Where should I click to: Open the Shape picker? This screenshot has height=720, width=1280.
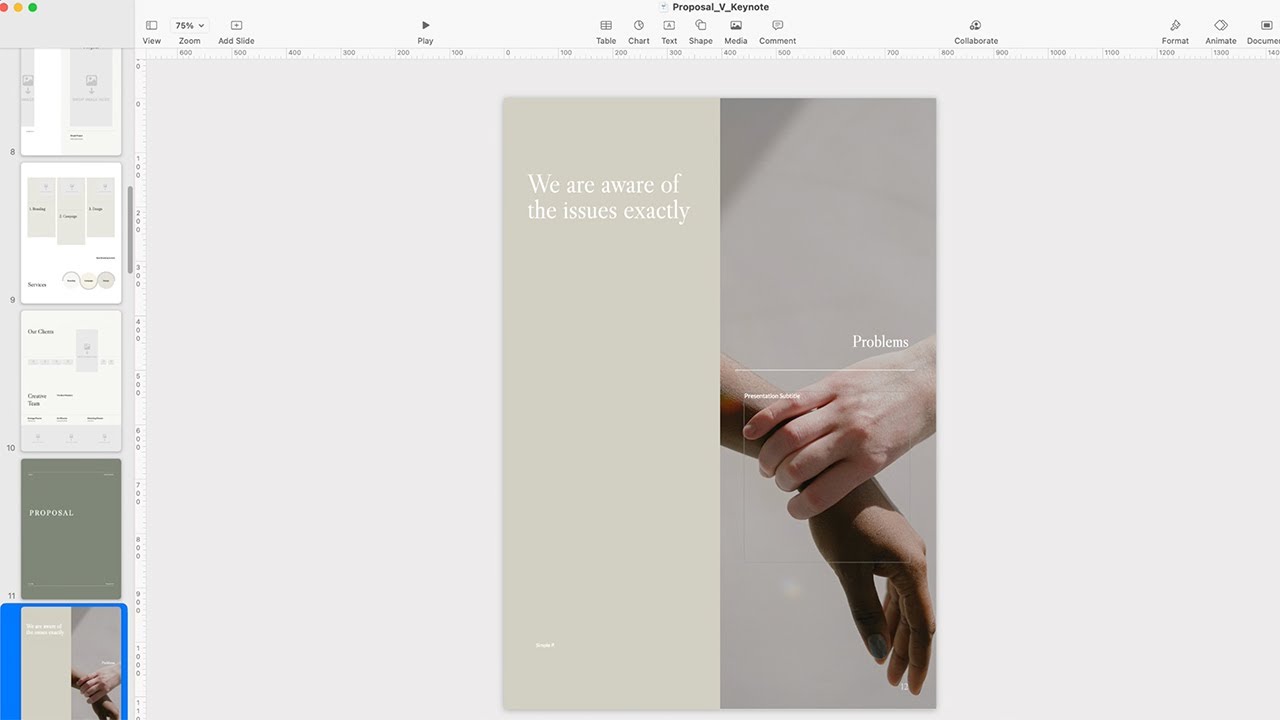tap(700, 25)
